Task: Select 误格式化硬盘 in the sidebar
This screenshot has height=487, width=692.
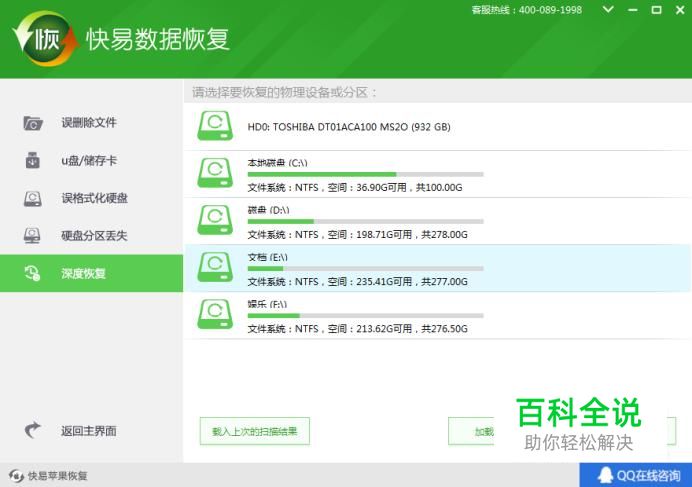Action: pyautogui.click(x=91, y=198)
